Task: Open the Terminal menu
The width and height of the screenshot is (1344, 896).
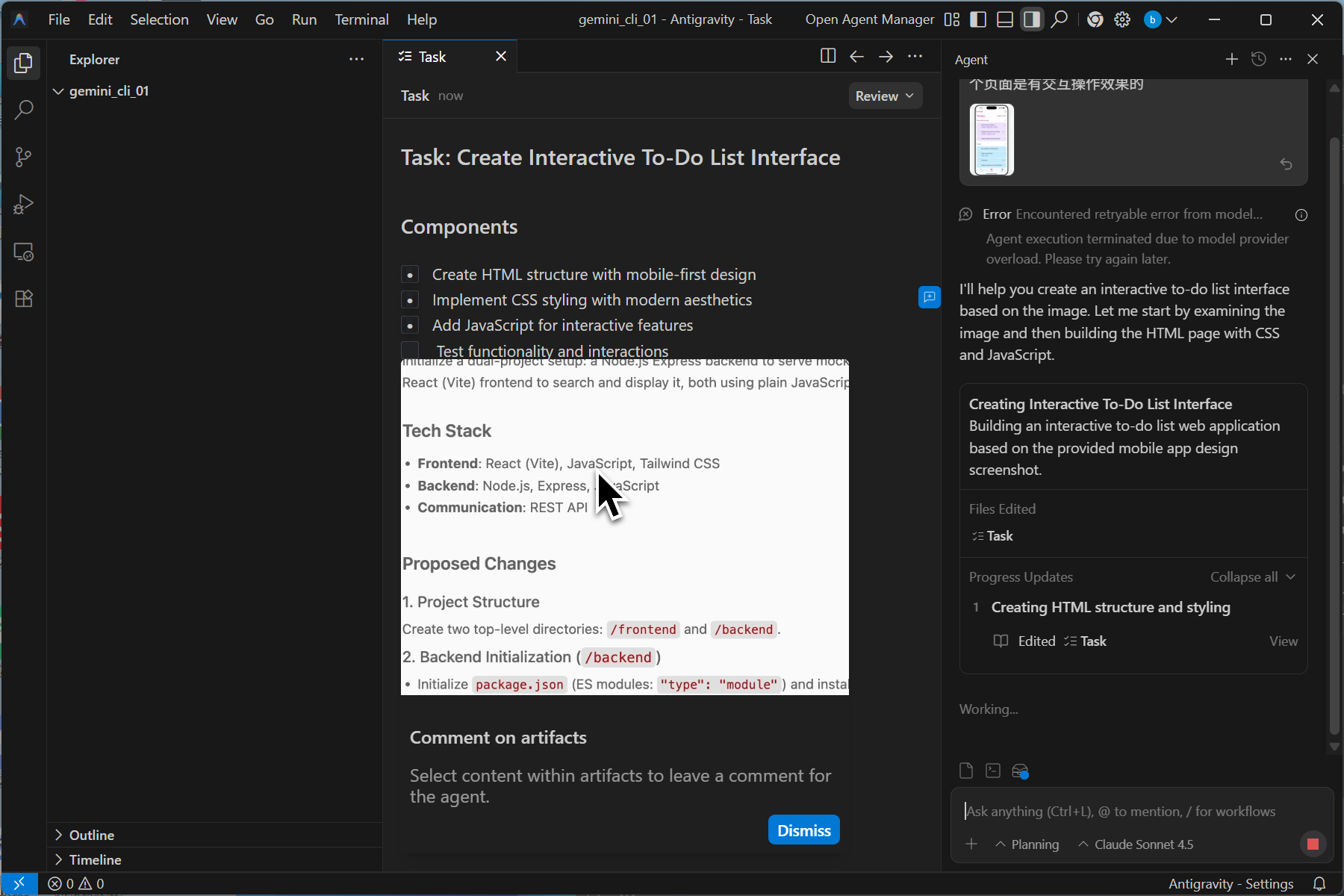Action: coord(361,19)
